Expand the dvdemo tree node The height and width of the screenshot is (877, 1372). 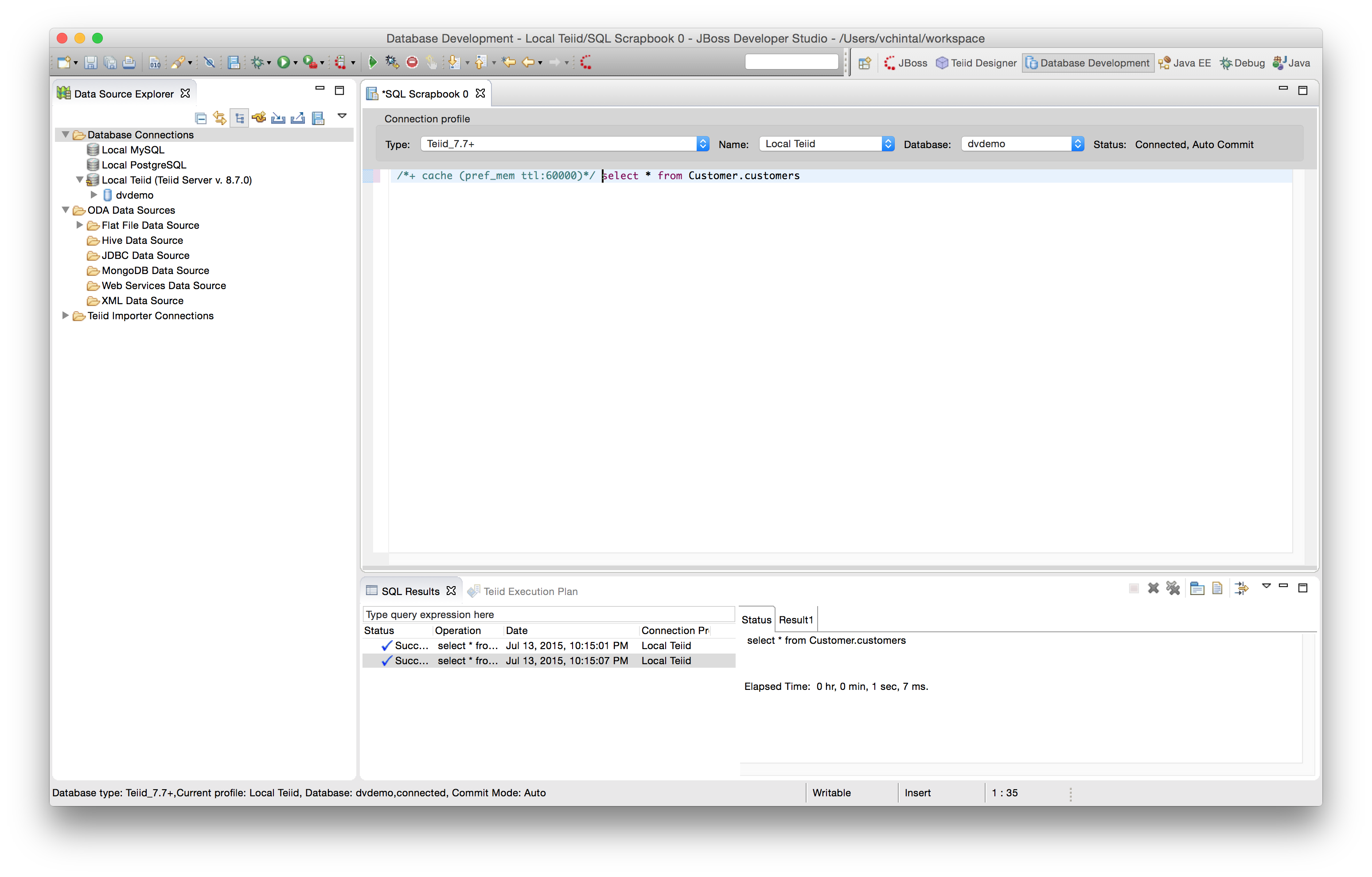(94, 195)
